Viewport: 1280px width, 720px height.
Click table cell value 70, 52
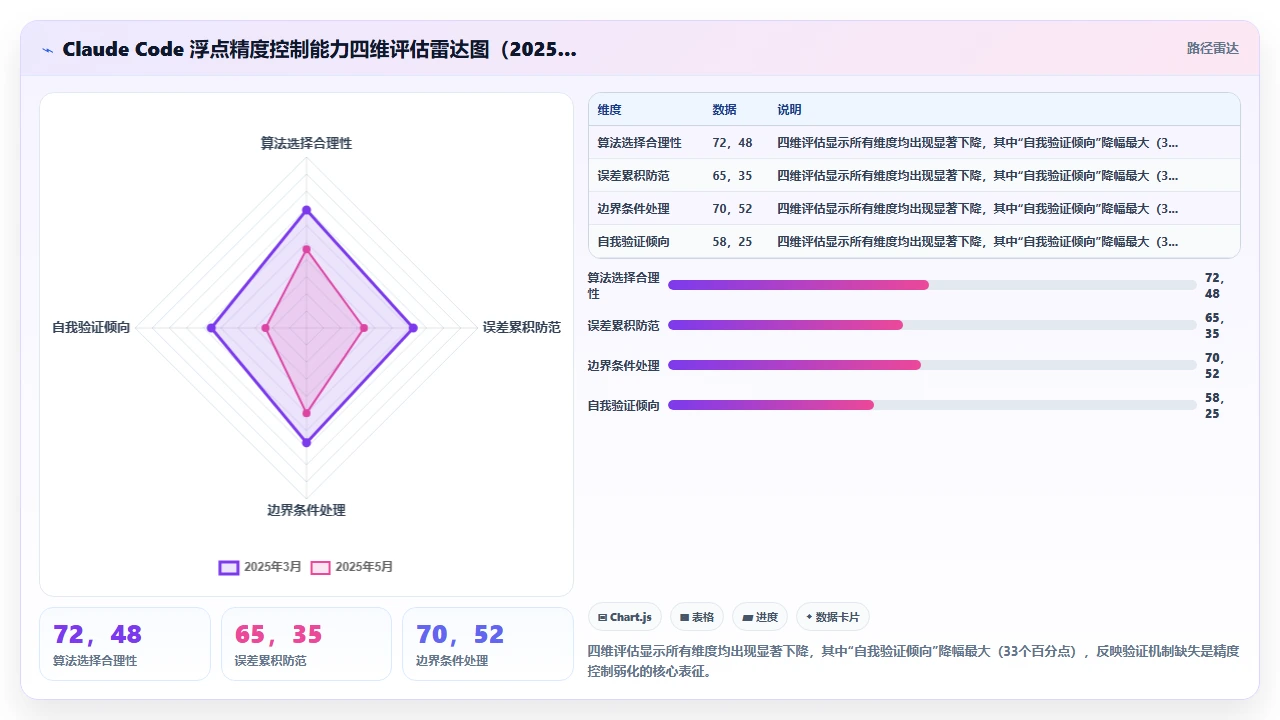point(732,209)
